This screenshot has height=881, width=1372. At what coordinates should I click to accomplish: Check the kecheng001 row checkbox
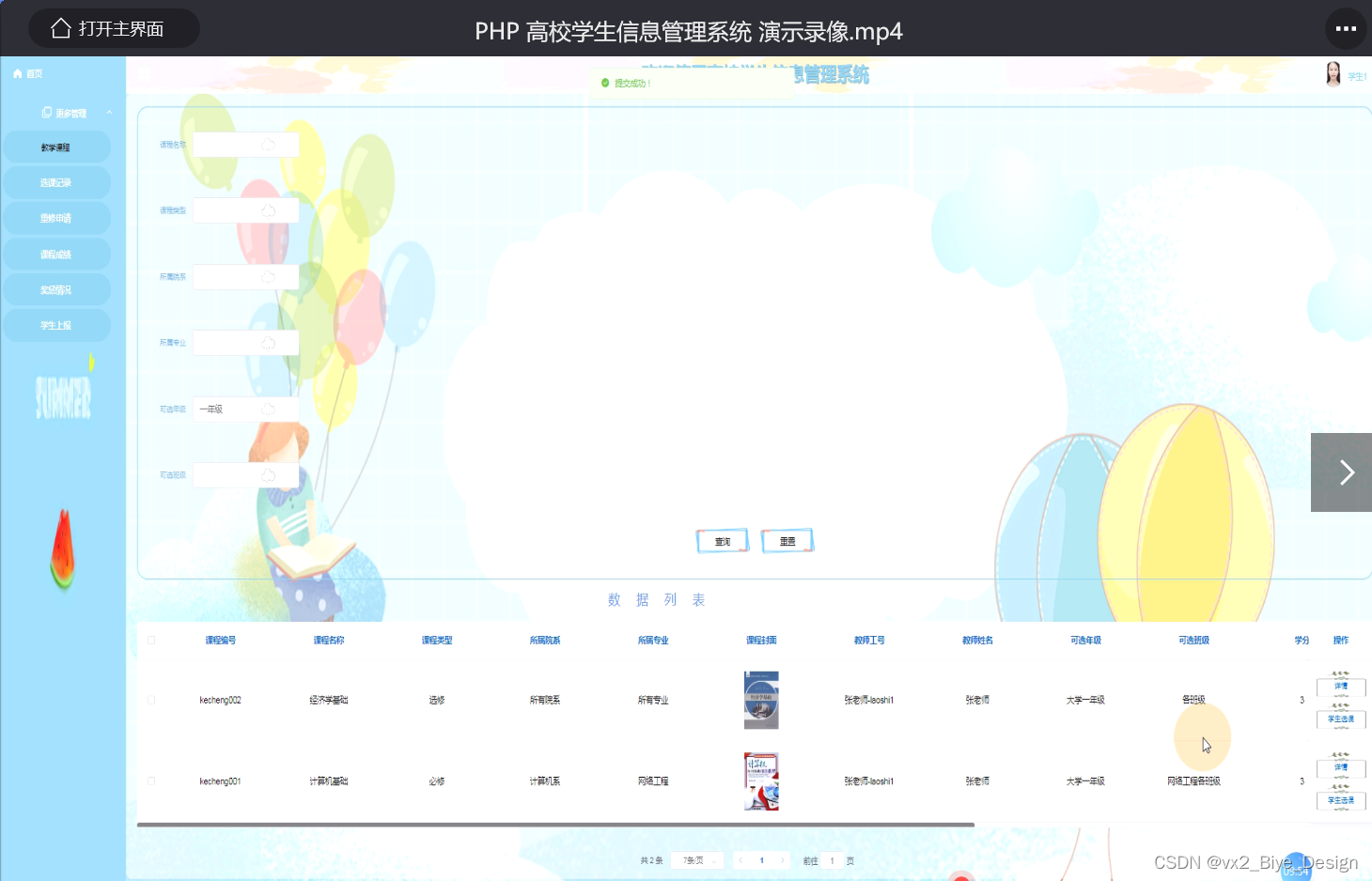pos(151,781)
